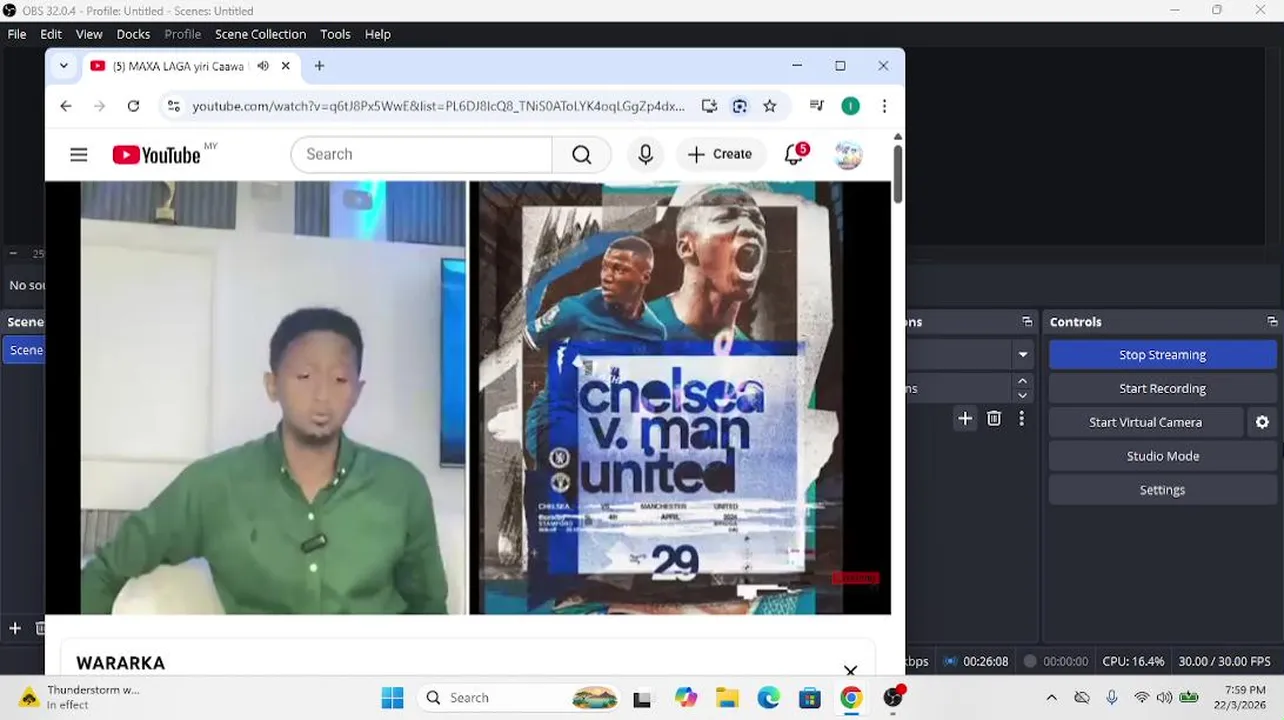Viewport: 1284px width, 720px height.
Task: Launch Copilot from the taskbar
Action: (686, 698)
